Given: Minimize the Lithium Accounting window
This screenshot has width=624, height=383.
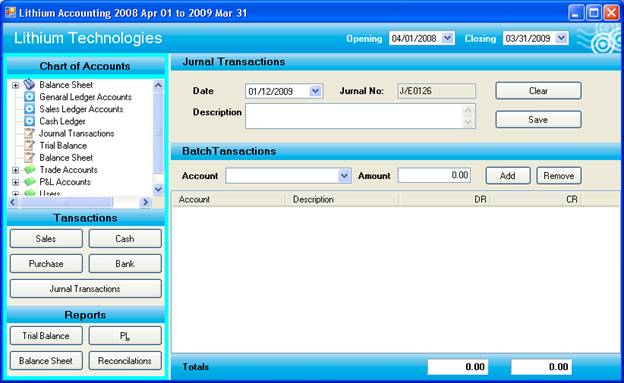Looking at the screenshot, I should pyautogui.click(x=575, y=13).
